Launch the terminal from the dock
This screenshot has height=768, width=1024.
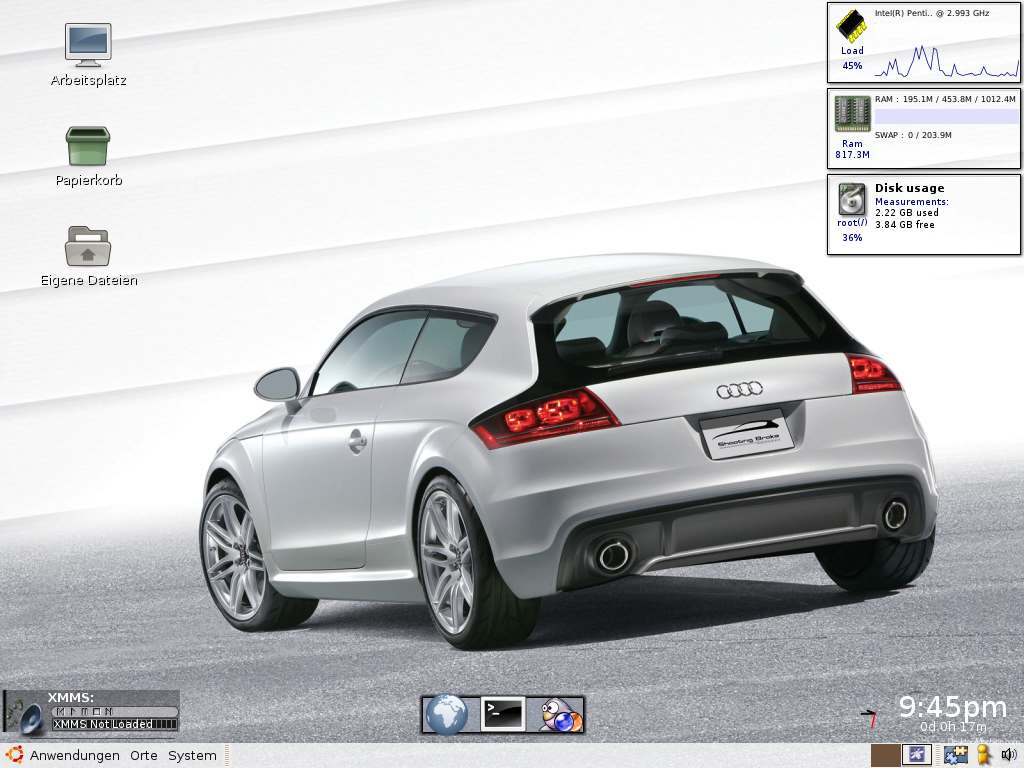[x=503, y=714]
